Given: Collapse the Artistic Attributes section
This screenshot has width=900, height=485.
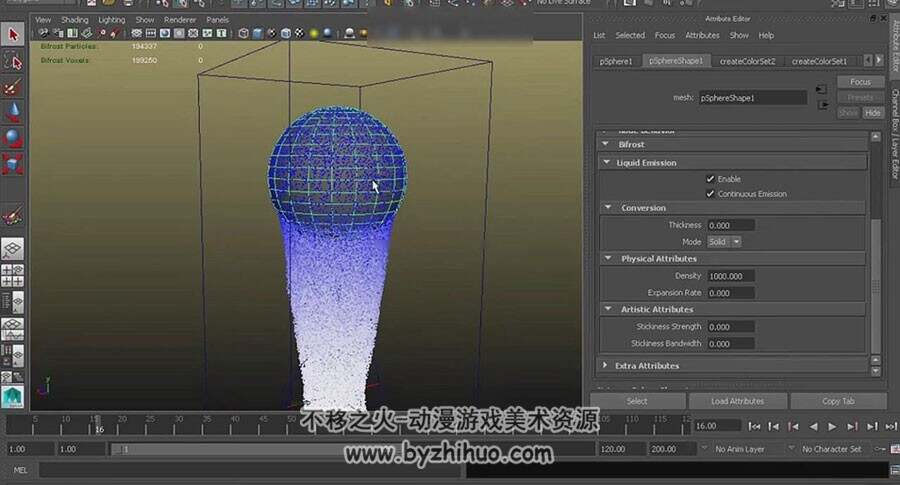Looking at the screenshot, I should point(608,309).
